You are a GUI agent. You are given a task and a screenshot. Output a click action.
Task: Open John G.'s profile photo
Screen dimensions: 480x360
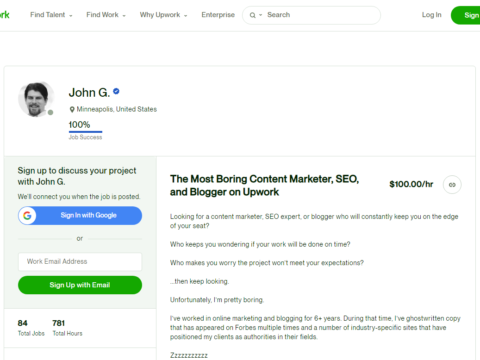[x=36, y=99]
